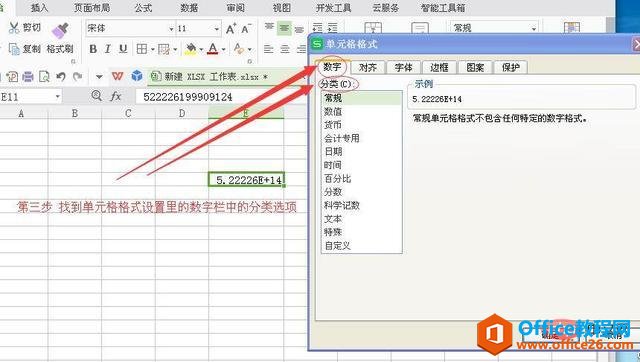Screen dimensions: 640x362
Task: Undo the last action
Action: click(61, 76)
